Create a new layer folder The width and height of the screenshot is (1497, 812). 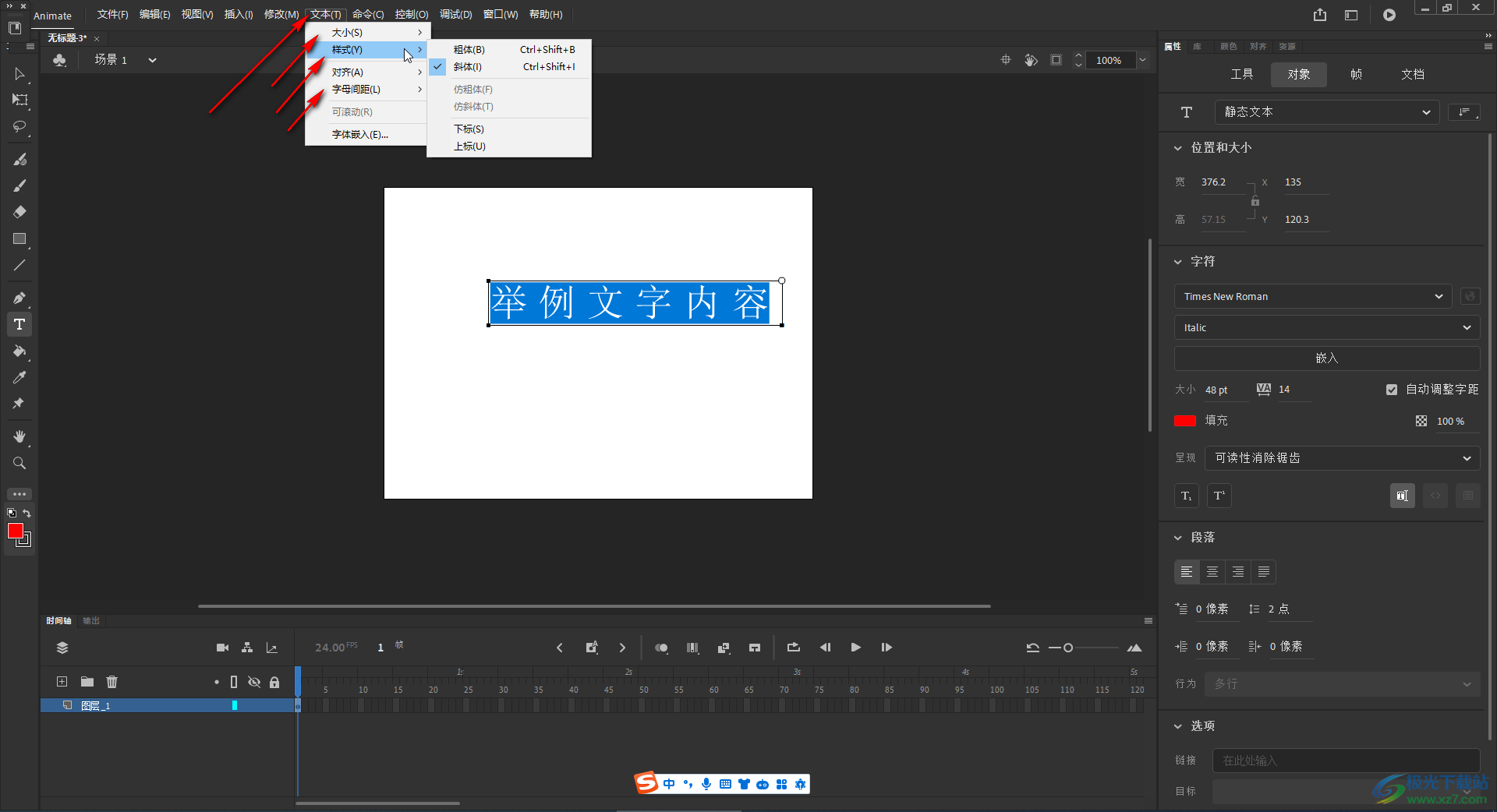coord(87,682)
